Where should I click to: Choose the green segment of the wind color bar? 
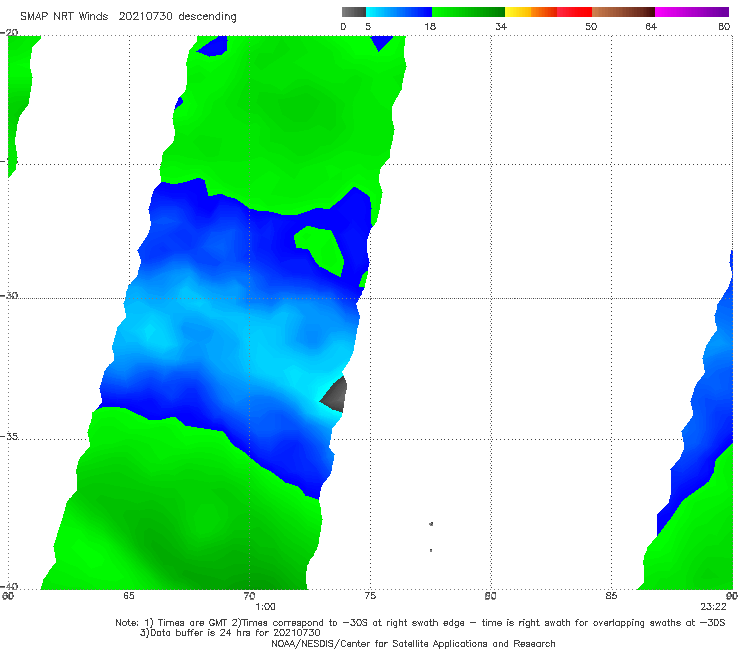[x=468, y=12]
